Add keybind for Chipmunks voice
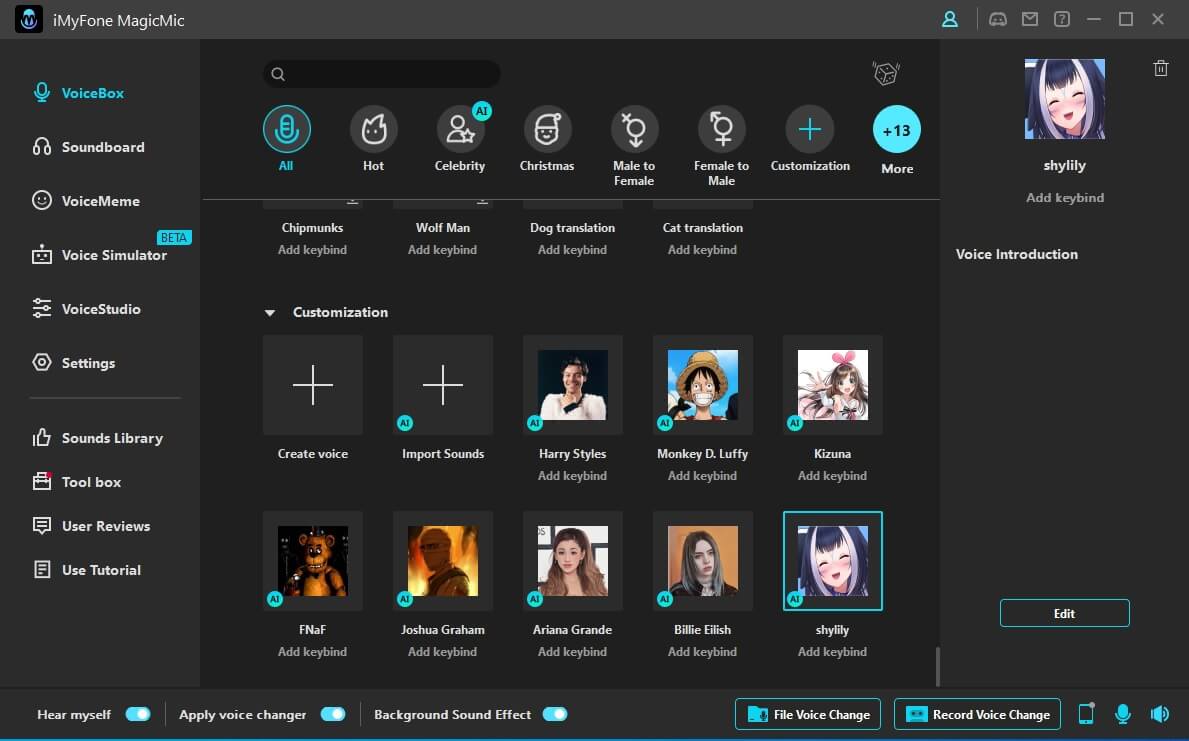The image size is (1189, 741). coord(312,250)
